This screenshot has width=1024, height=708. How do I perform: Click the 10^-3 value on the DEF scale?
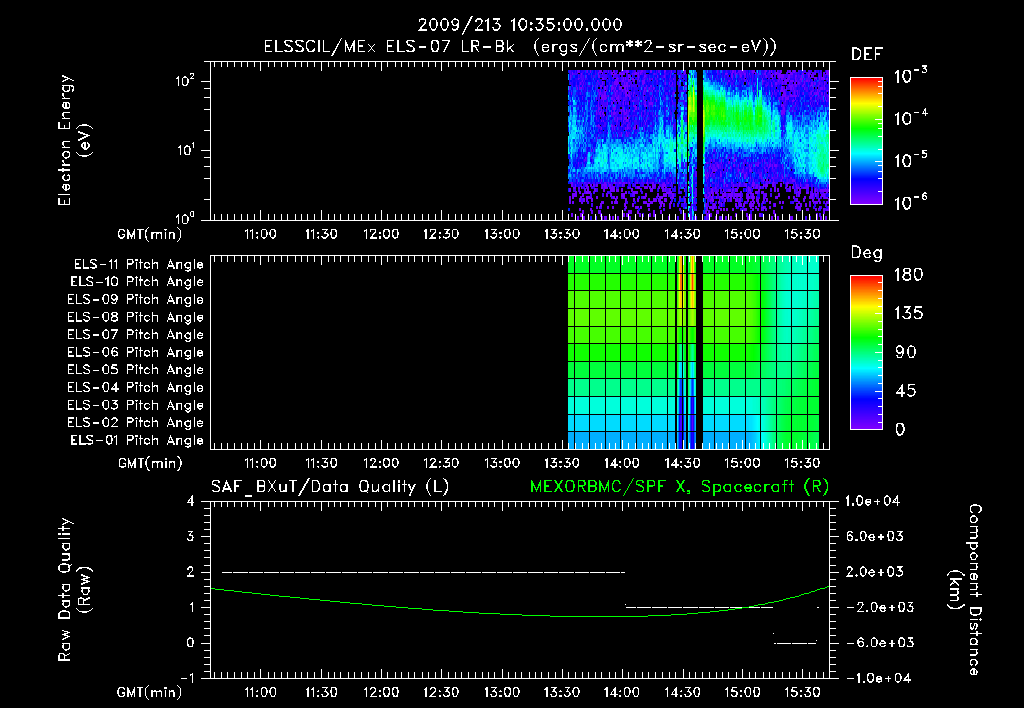pyautogui.click(x=910, y=76)
